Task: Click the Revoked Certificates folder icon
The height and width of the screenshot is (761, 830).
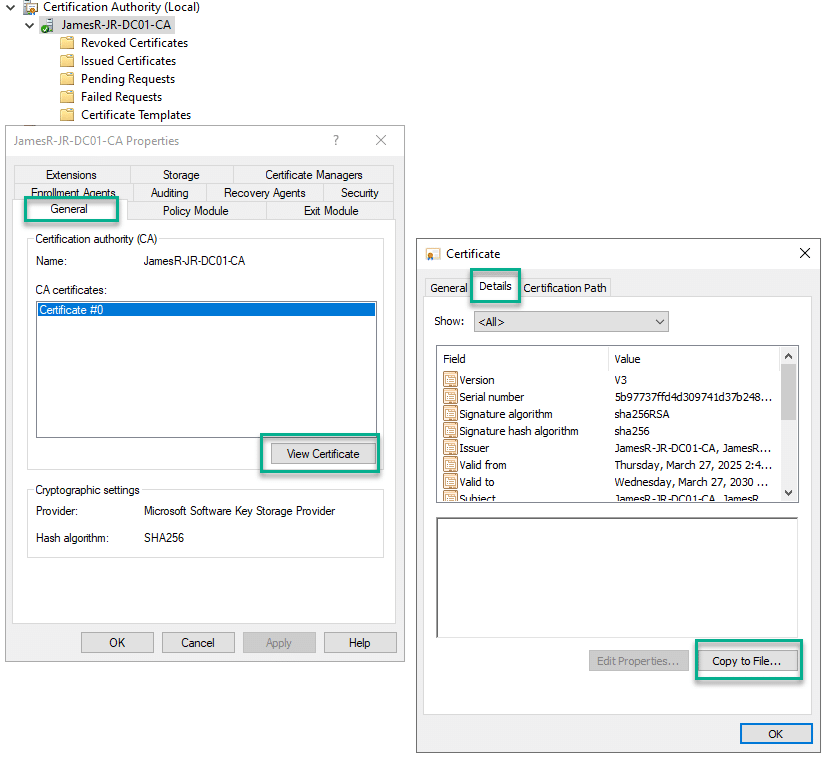Action: pyautogui.click(x=67, y=43)
